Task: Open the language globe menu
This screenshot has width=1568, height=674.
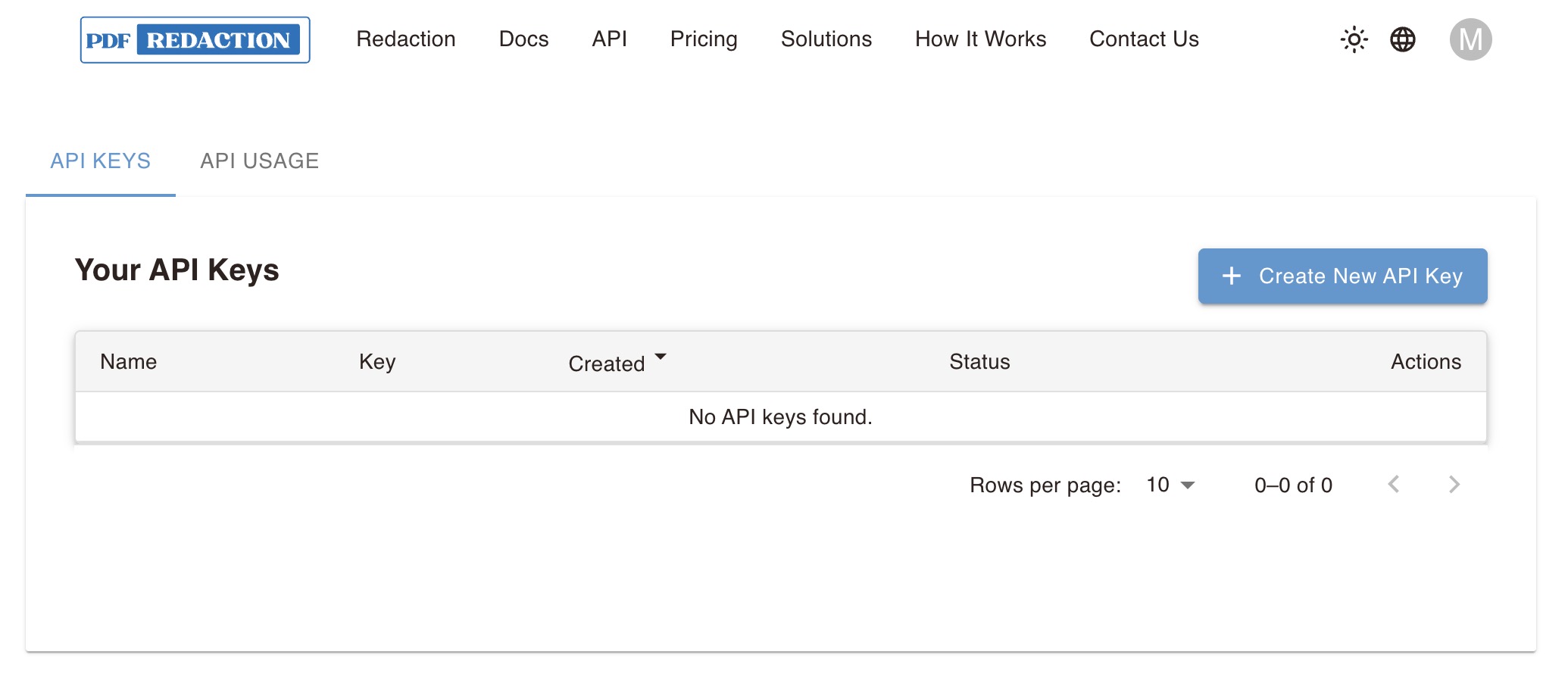Action: (1403, 39)
